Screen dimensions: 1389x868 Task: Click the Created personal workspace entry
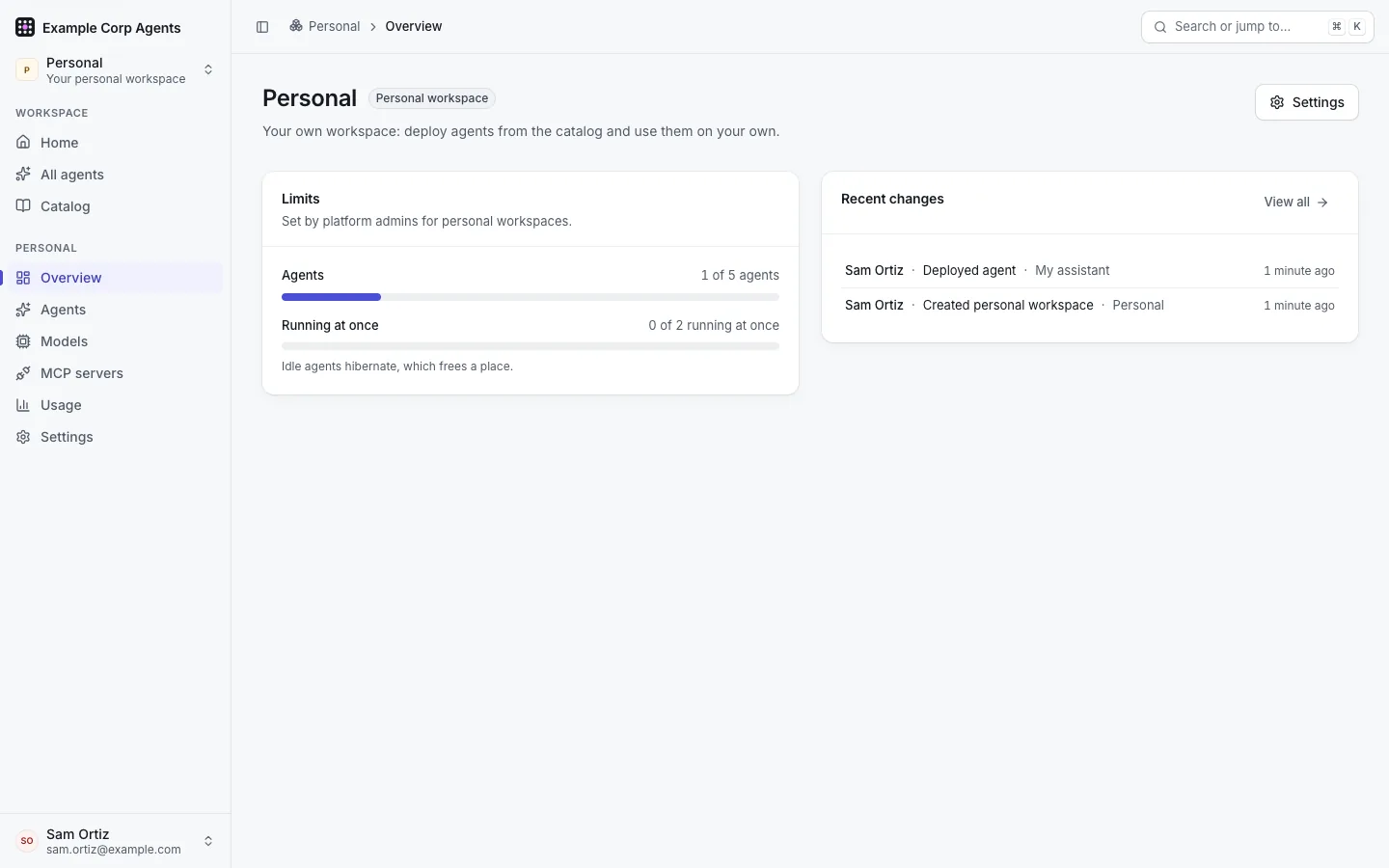coord(1090,306)
